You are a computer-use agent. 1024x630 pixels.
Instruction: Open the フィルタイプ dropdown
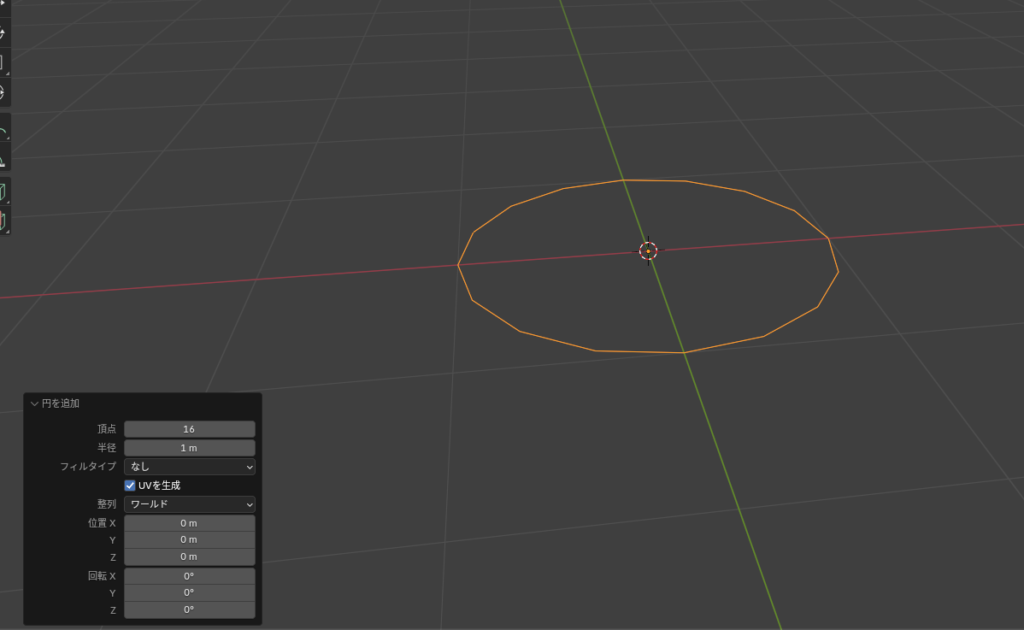tap(189, 466)
